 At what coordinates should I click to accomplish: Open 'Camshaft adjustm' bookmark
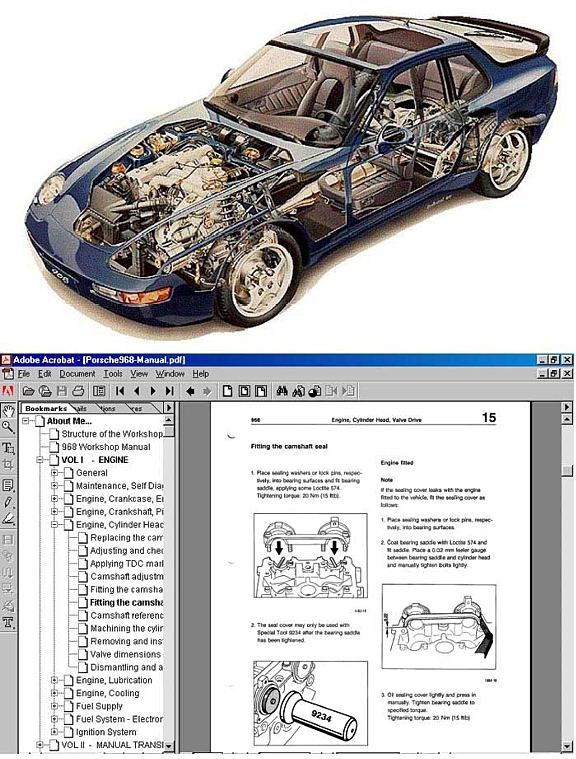click(126, 577)
